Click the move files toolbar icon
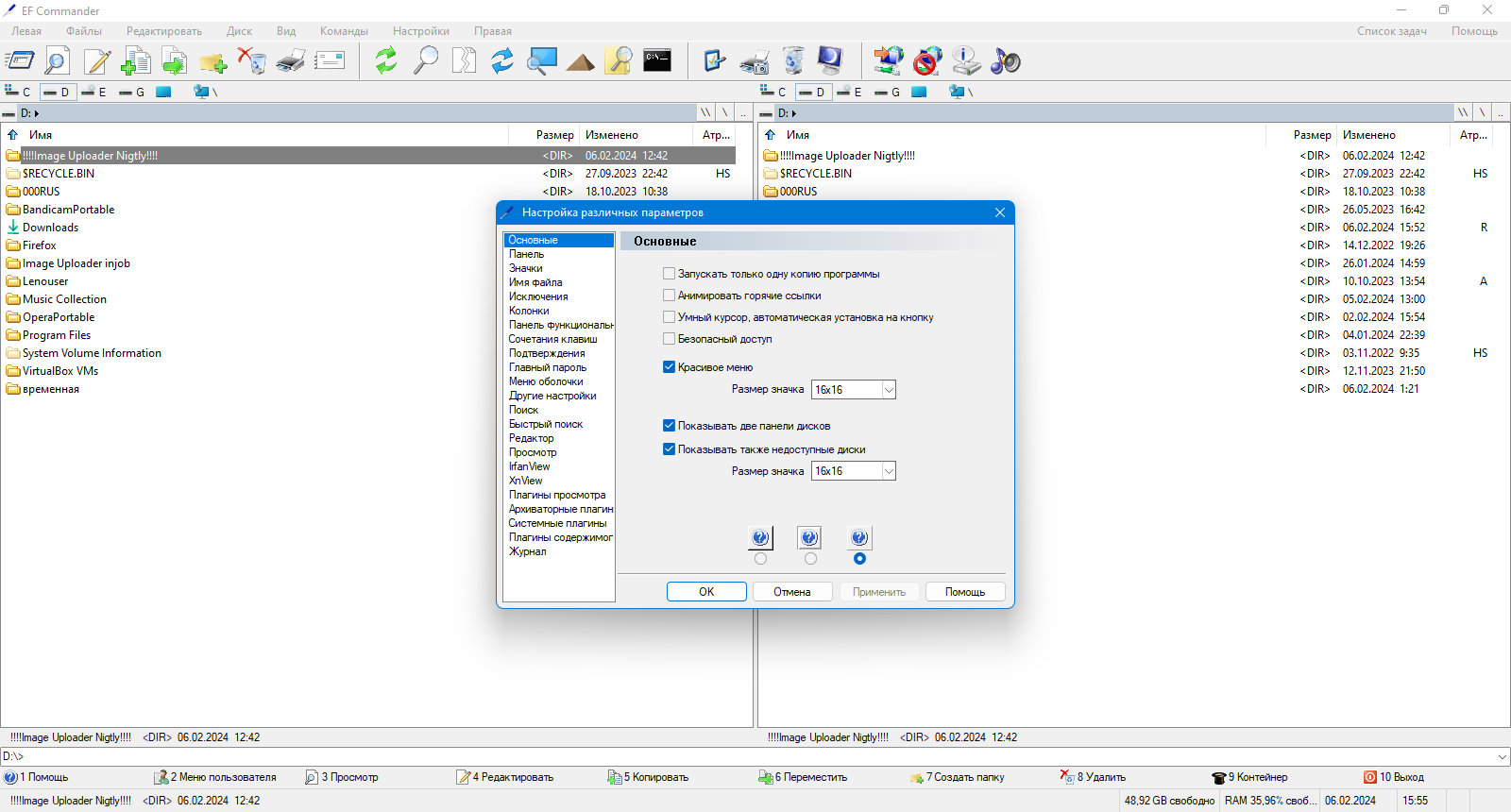The image size is (1511, 812). (175, 61)
